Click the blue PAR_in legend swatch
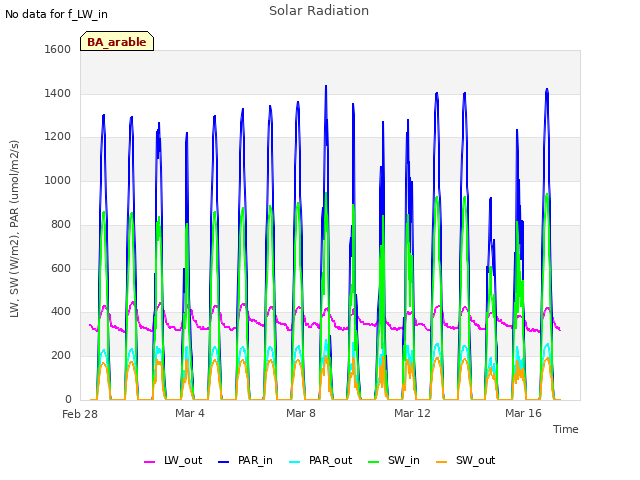This screenshot has width=640, height=480. tap(224, 462)
